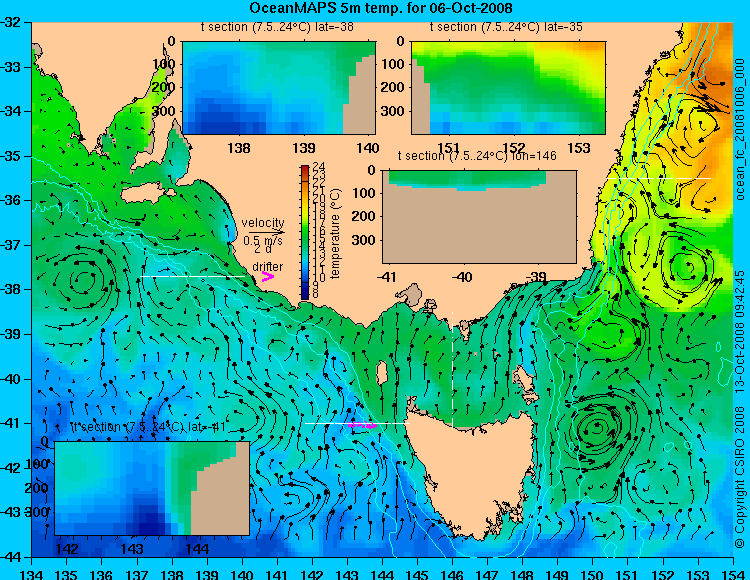The height and width of the screenshot is (580, 750).
Task: Click the "142" label under the lat=-41 inset
Action: coord(67,548)
